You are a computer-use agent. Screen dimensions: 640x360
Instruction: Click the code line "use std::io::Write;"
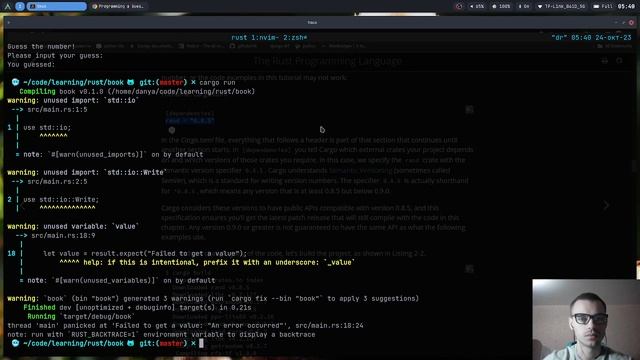pos(61,200)
